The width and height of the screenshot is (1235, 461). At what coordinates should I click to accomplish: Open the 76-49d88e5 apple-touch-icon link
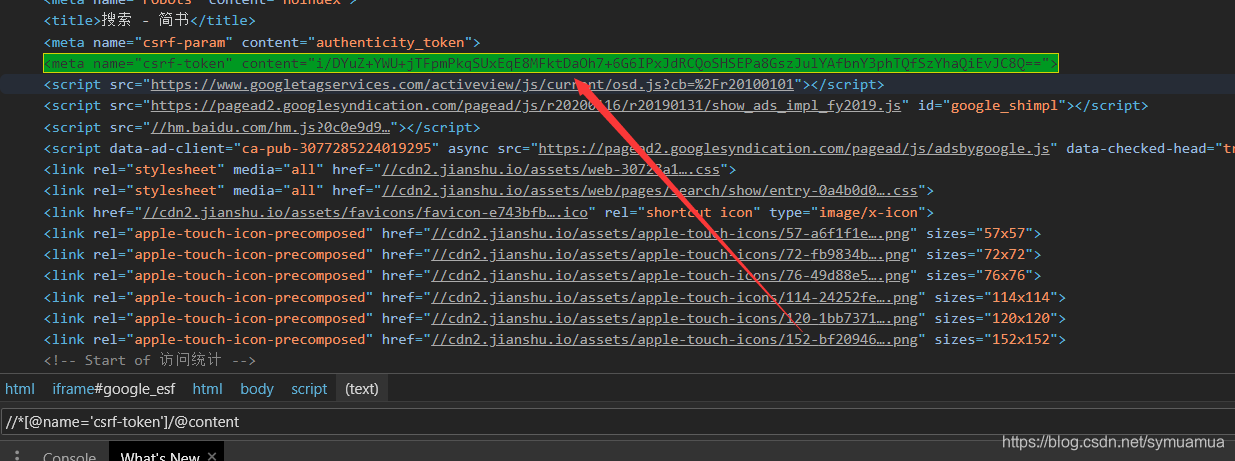coord(671,276)
